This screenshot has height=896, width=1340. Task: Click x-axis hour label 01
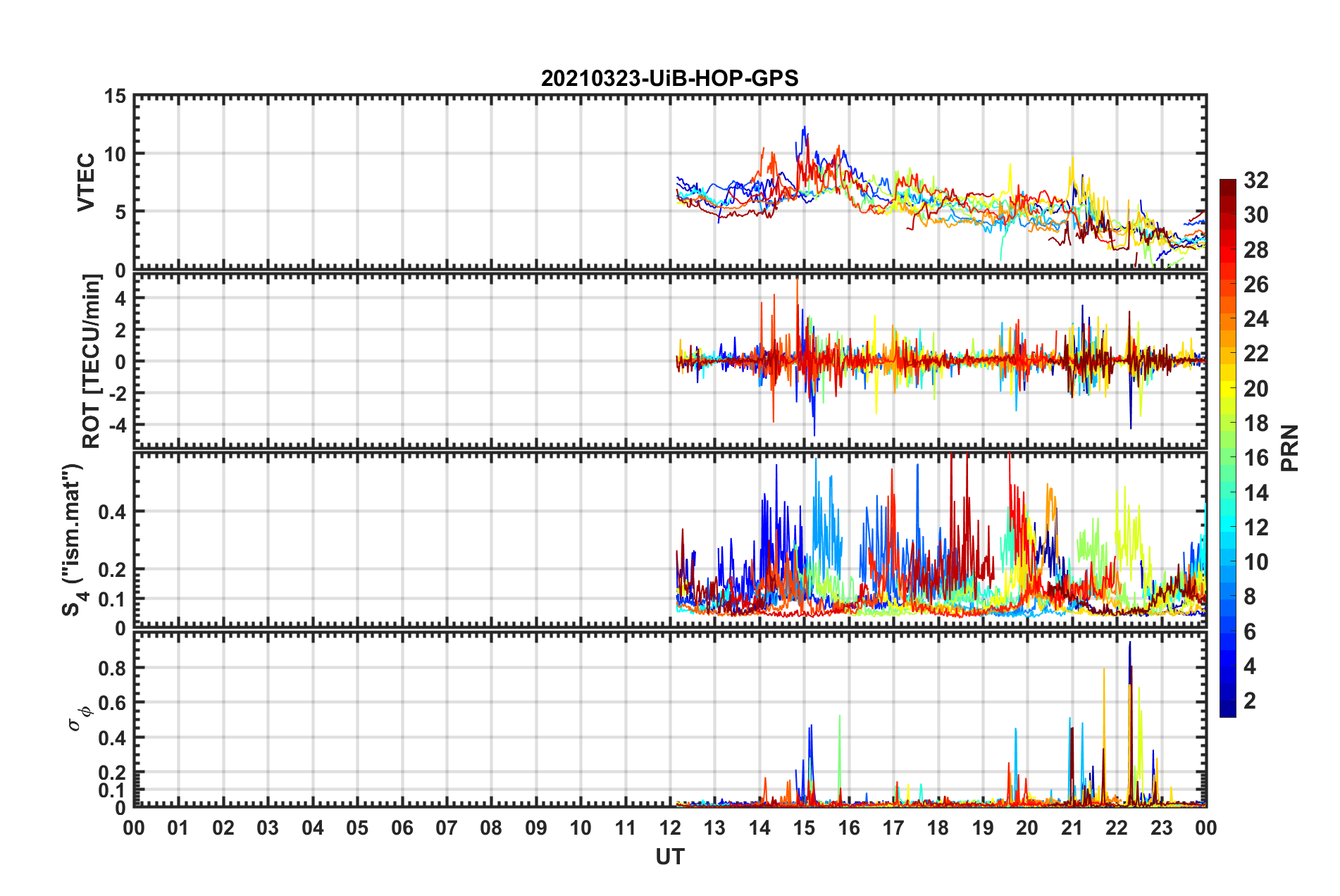click(x=178, y=828)
